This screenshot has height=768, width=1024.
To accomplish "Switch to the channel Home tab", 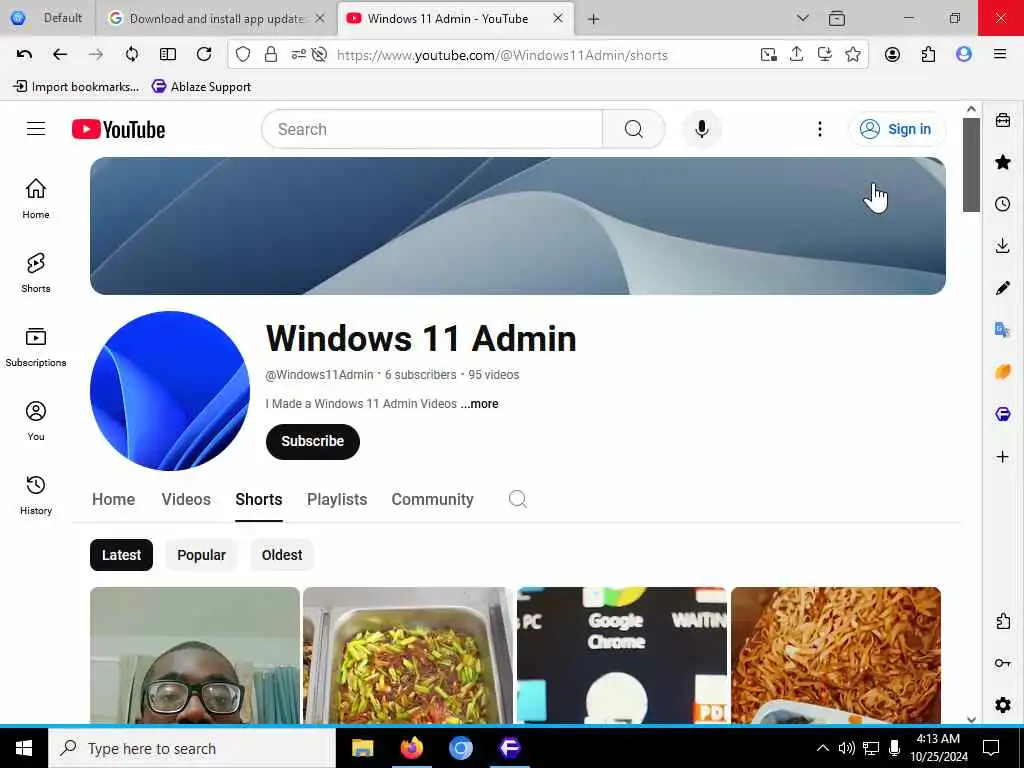I will point(114,499).
